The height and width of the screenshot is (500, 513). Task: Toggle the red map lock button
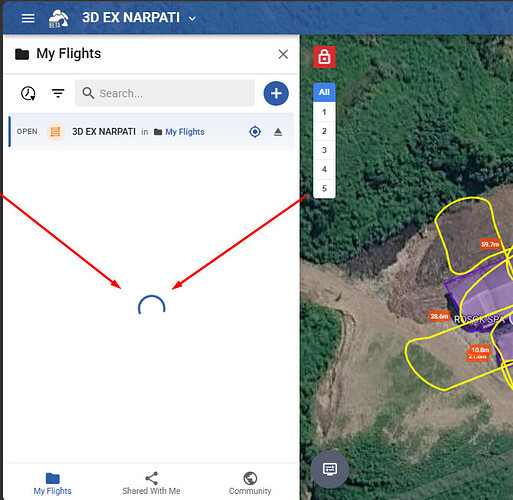(x=324, y=57)
